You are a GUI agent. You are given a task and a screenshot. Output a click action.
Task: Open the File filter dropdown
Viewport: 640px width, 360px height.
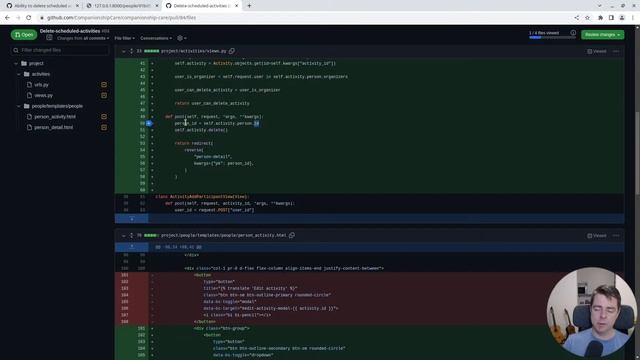tap(124, 38)
